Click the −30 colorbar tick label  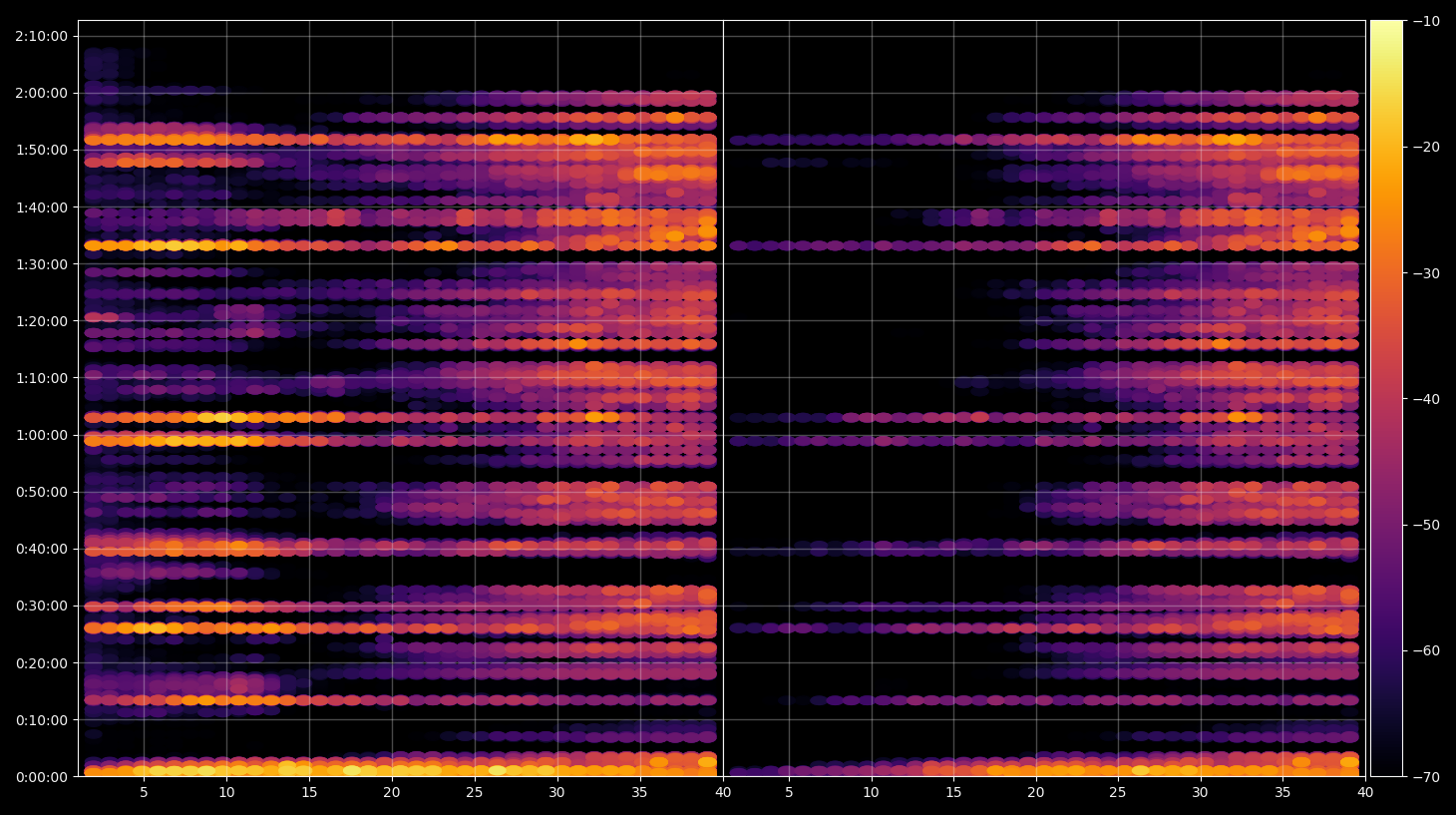[x=1426, y=273]
